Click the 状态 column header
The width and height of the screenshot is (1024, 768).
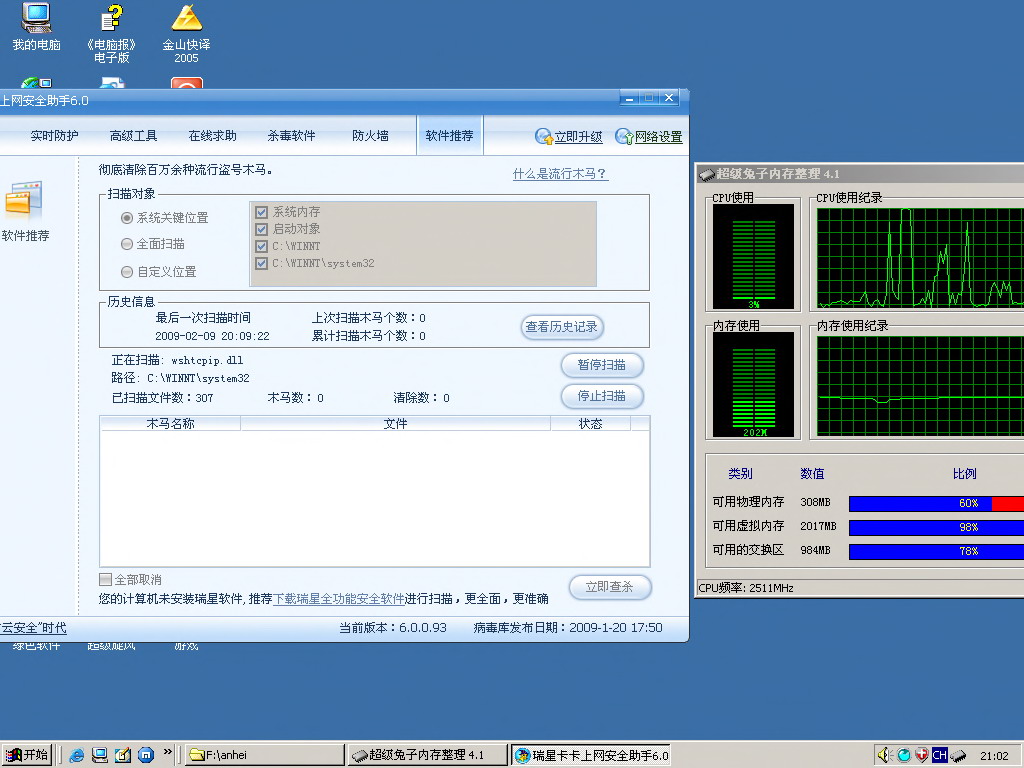click(x=590, y=424)
